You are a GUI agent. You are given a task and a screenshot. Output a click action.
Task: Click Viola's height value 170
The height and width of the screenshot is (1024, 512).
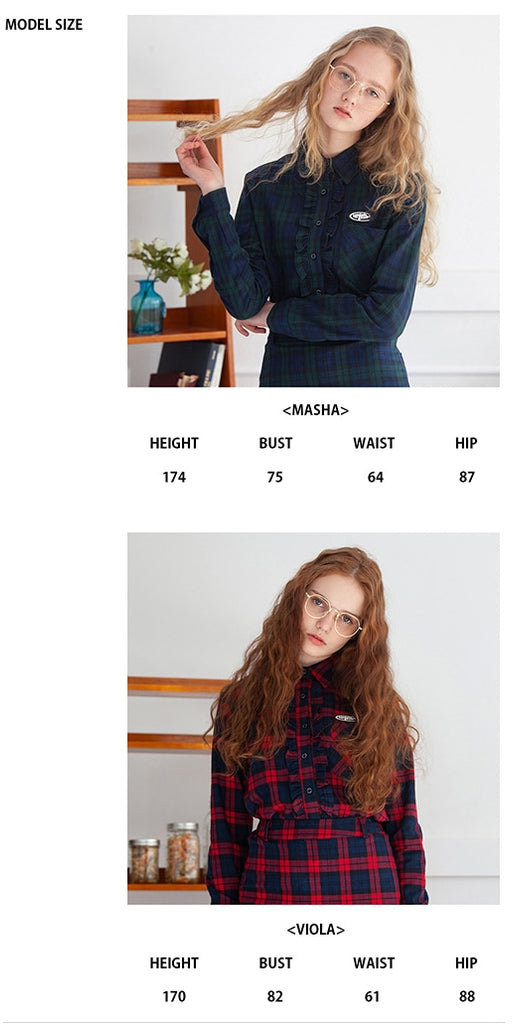(x=174, y=997)
